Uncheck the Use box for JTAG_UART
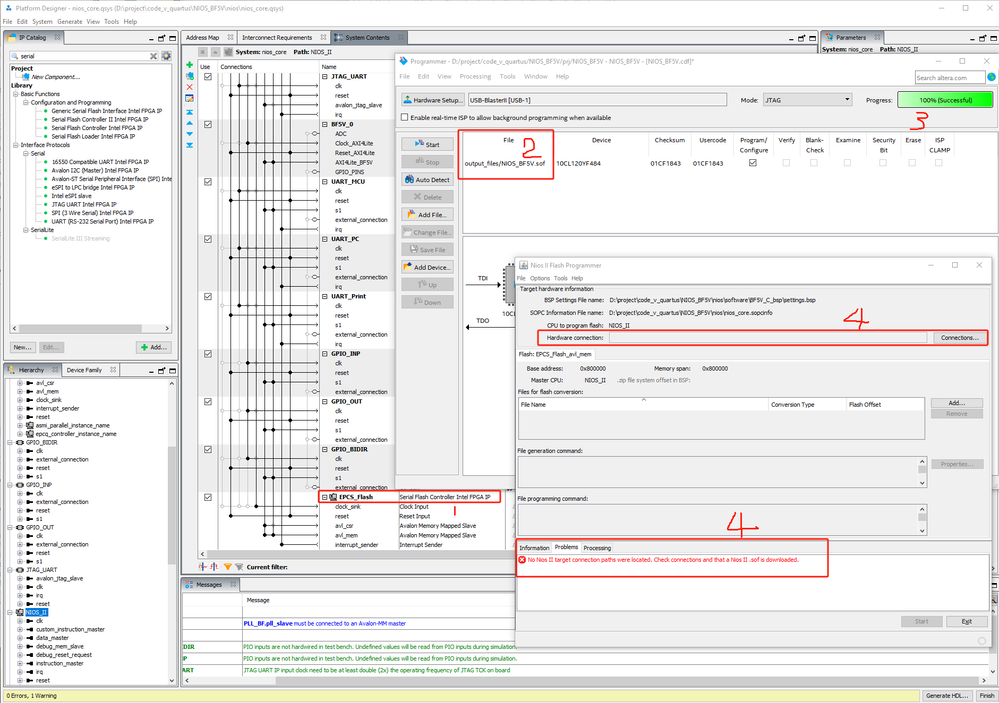 pos(207,77)
